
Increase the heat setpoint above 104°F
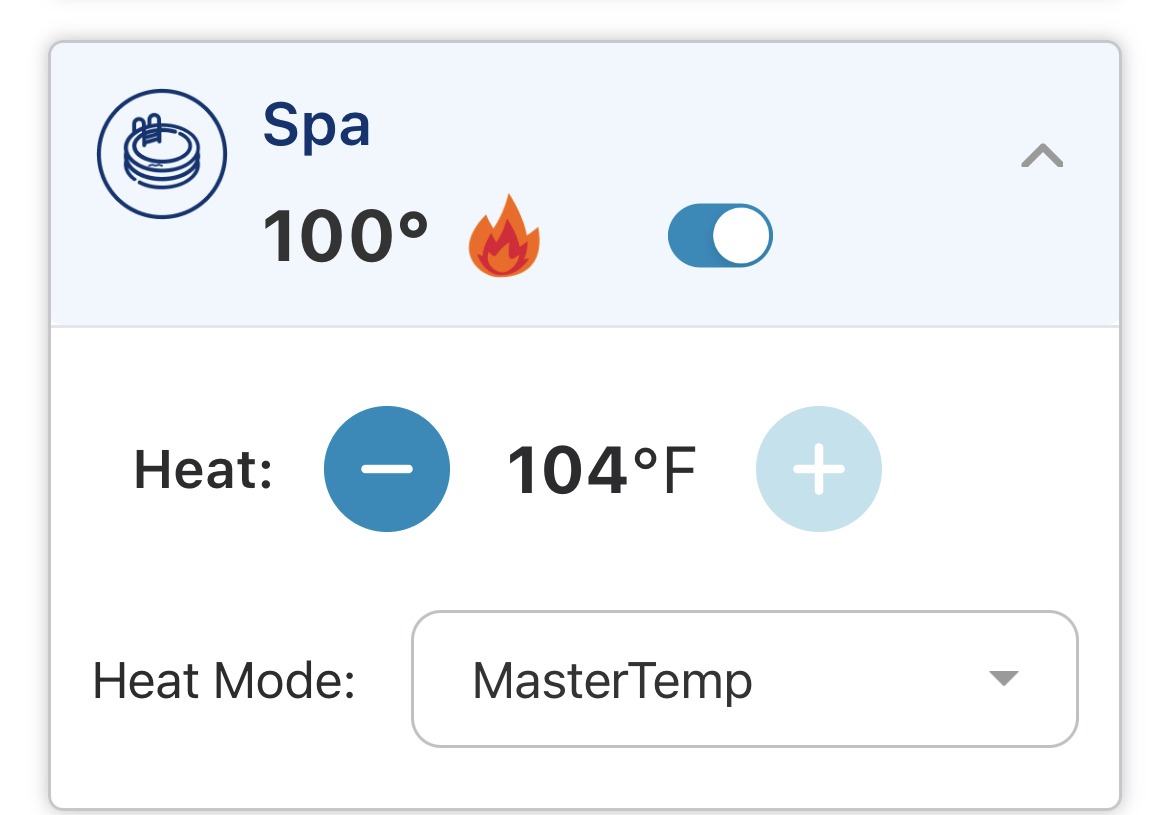click(819, 469)
